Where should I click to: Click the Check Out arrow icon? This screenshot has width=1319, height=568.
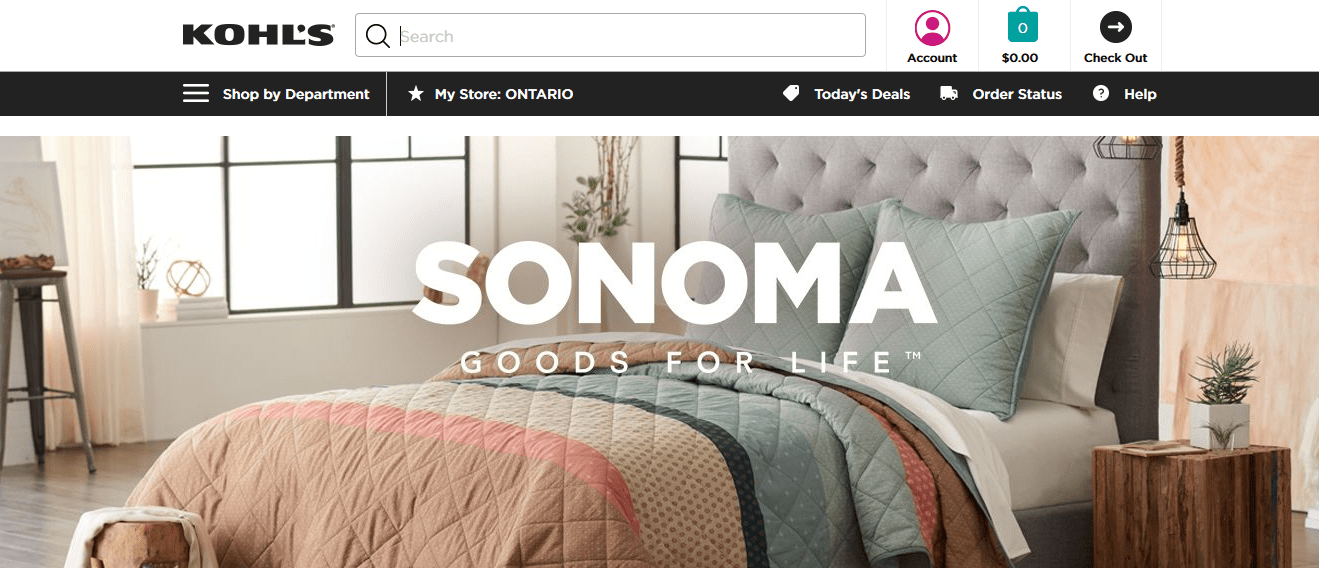click(1116, 27)
